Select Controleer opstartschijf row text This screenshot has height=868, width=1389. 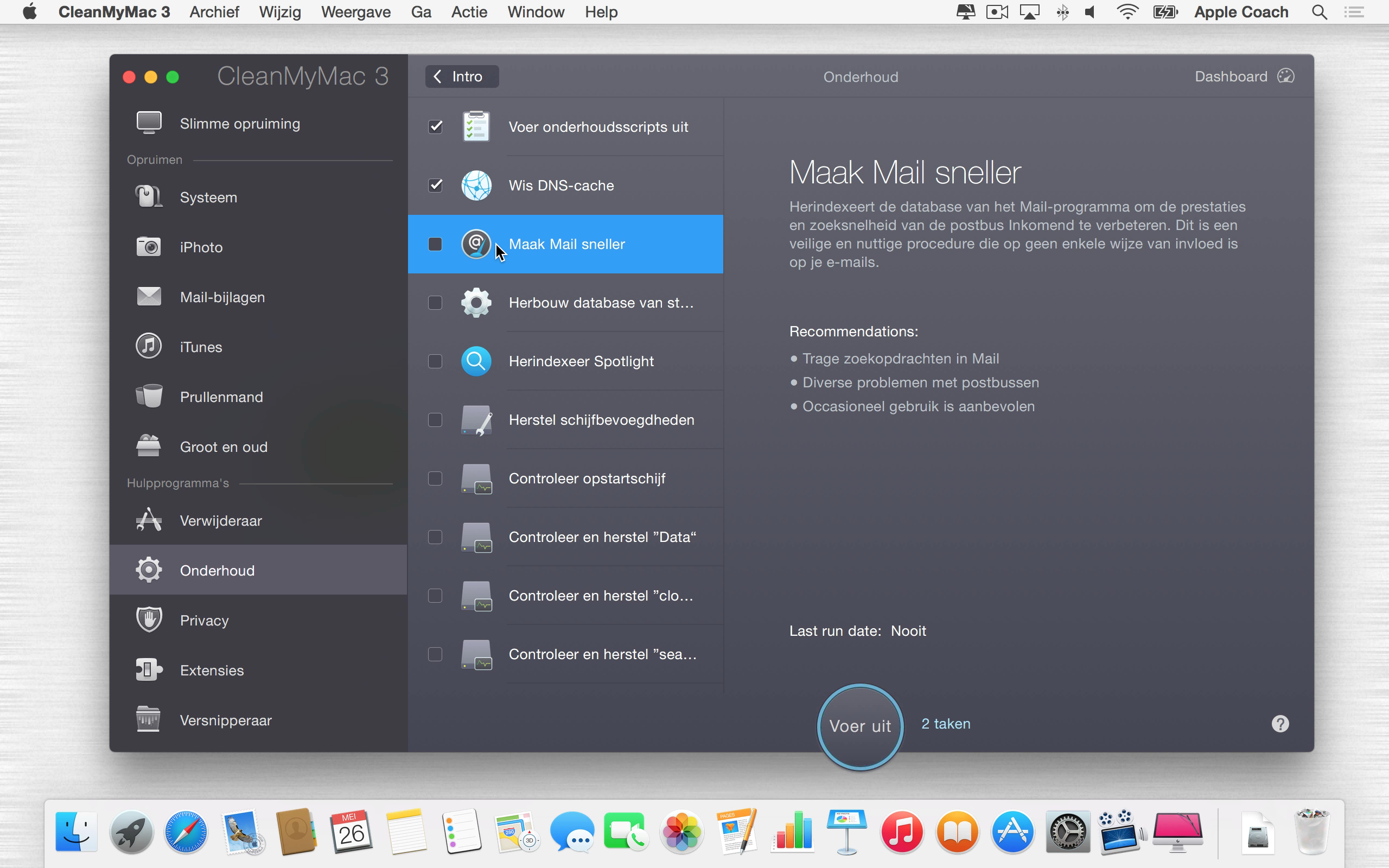point(587,479)
